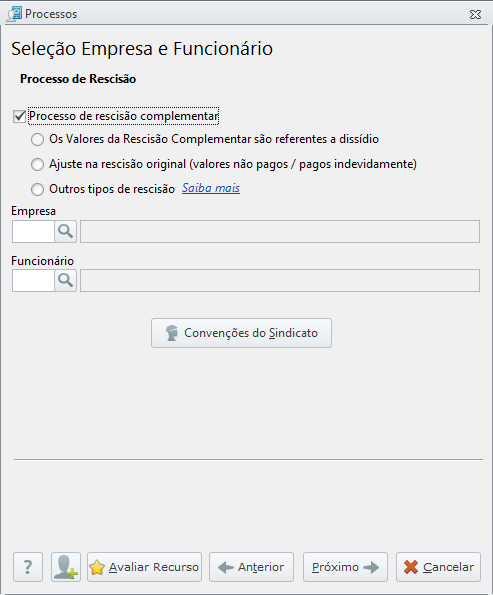493x595 pixels.
Task: Choose Outros tipos de rescisão radio button
Action: [37, 189]
